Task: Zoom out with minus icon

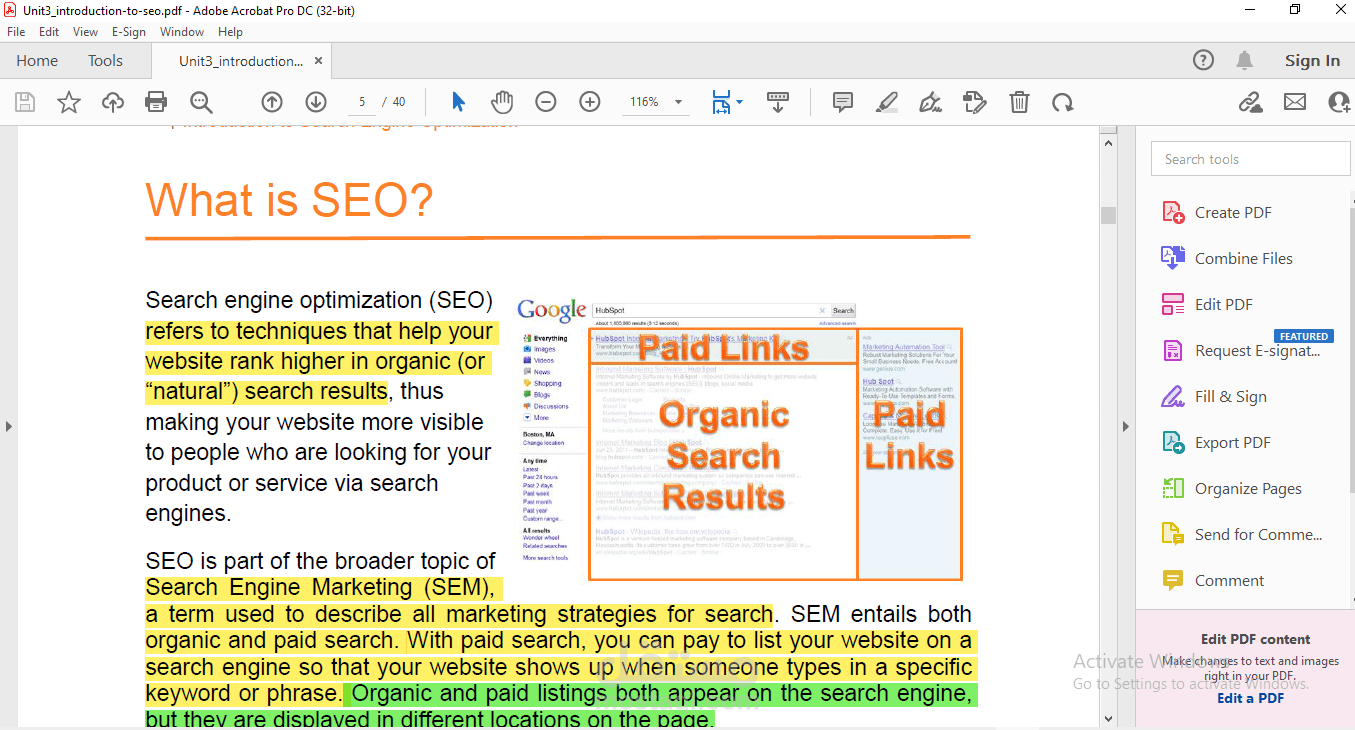Action: click(x=546, y=102)
